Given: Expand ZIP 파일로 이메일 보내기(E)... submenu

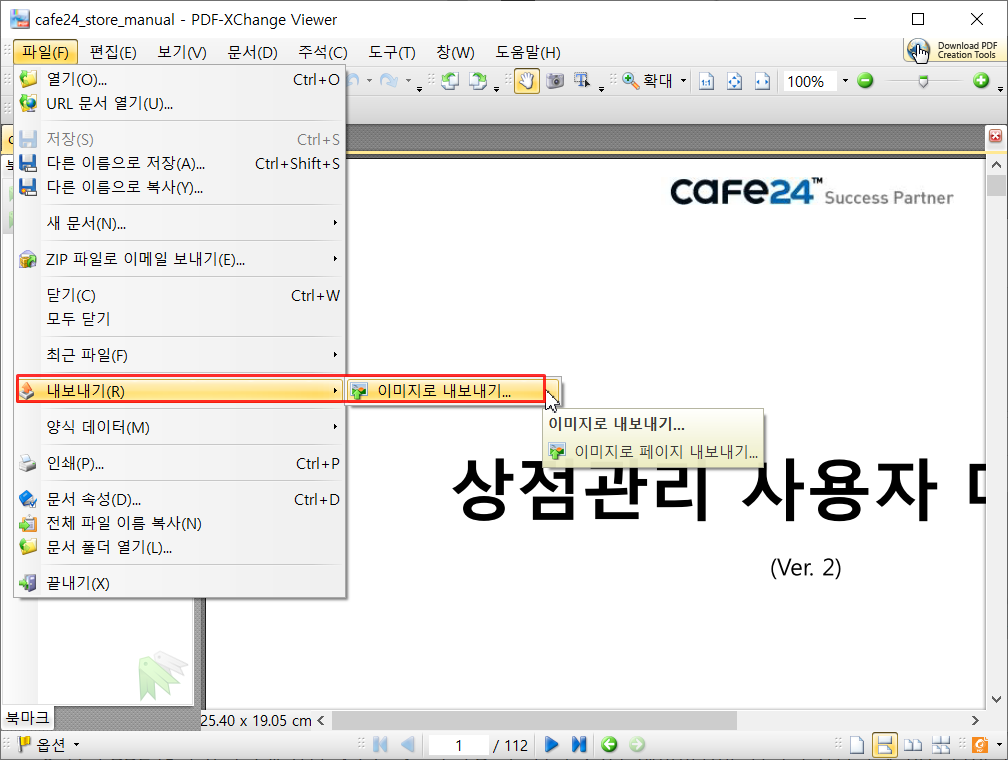Looking at the screenshot, I should [x=180, y=259].
